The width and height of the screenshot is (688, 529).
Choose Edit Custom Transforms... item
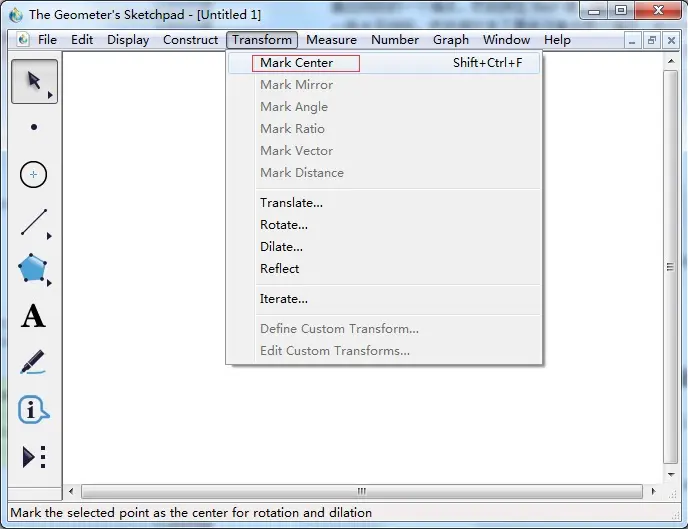[x=384, y=350]
